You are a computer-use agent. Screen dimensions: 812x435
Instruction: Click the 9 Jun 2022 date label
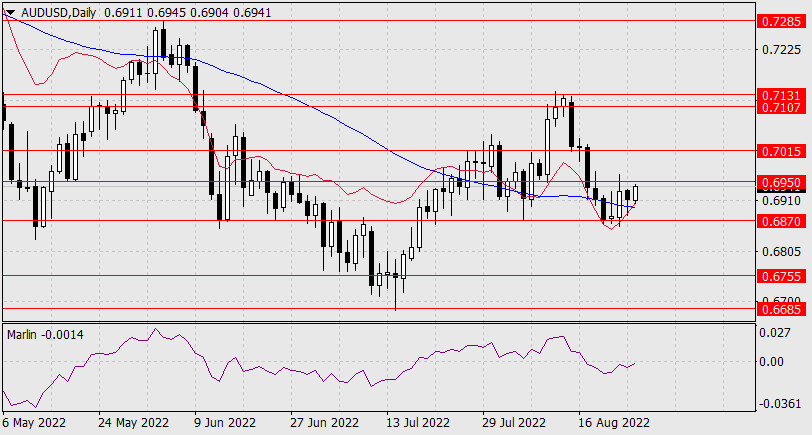click(x=223, y=424)
